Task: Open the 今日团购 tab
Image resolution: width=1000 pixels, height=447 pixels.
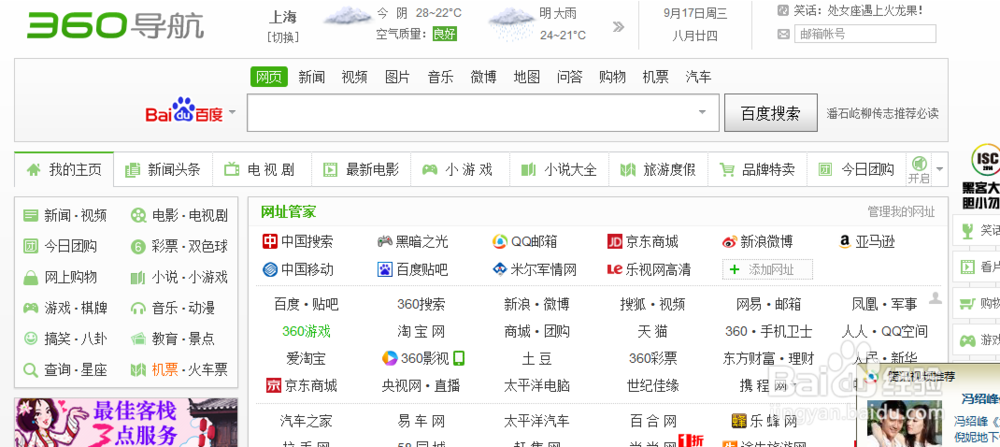Action: coord(857,170)
